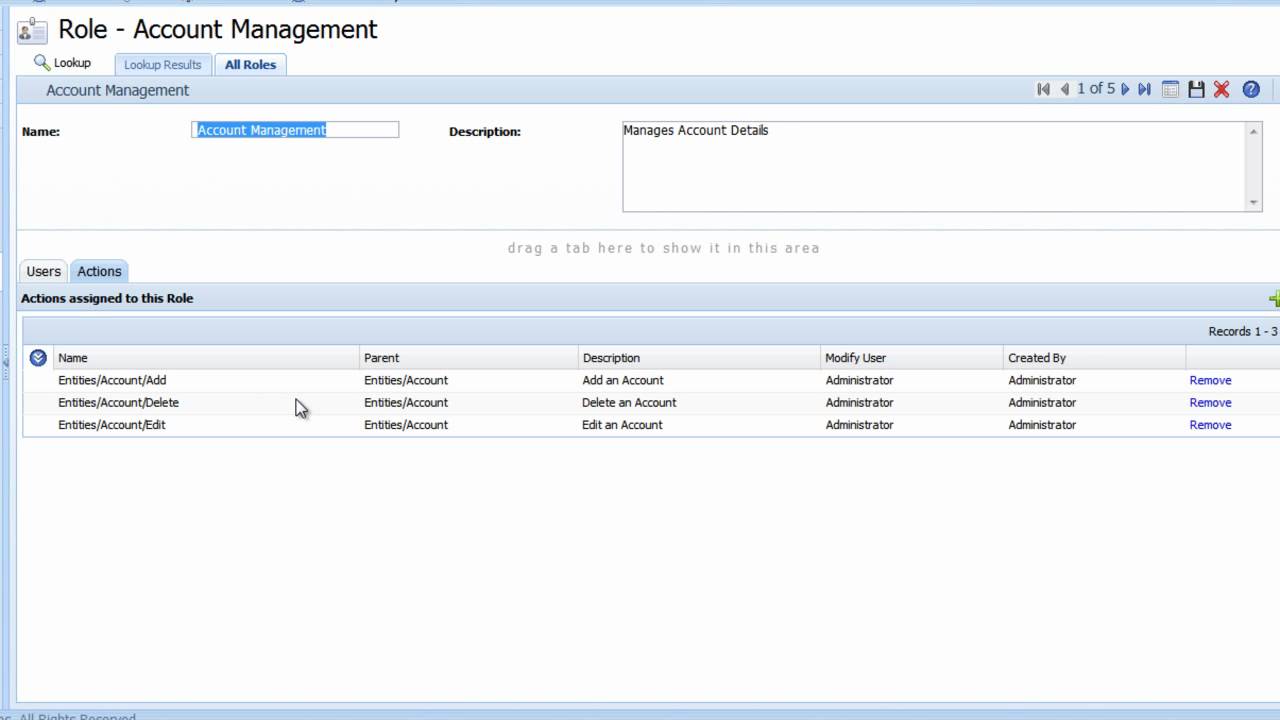The image size is (1280, 720).
Task: Click the Name input field
Action: 295,130
